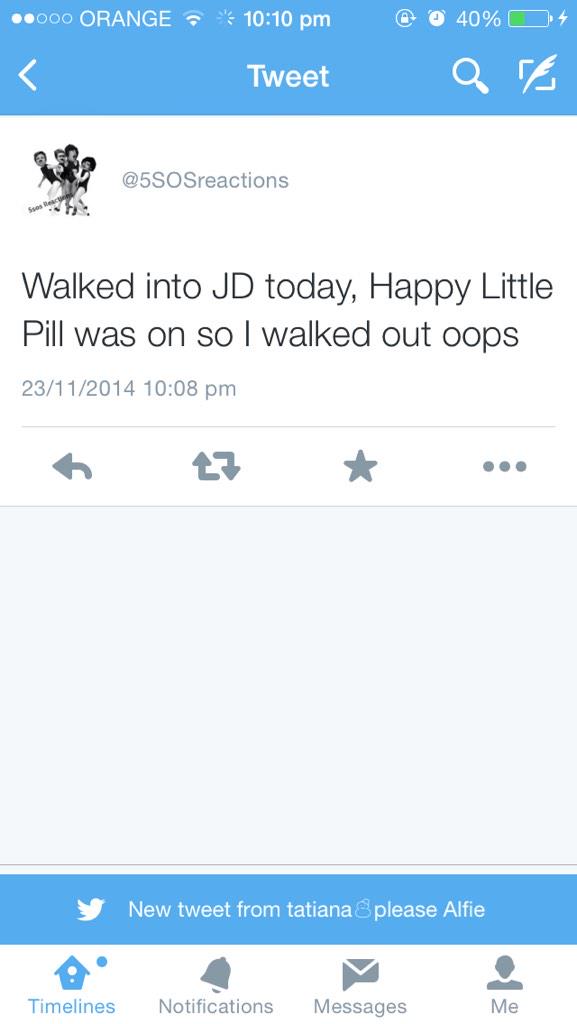
Task: Reply to the tweet with arrow icon
Action: [x=72, y=467]
